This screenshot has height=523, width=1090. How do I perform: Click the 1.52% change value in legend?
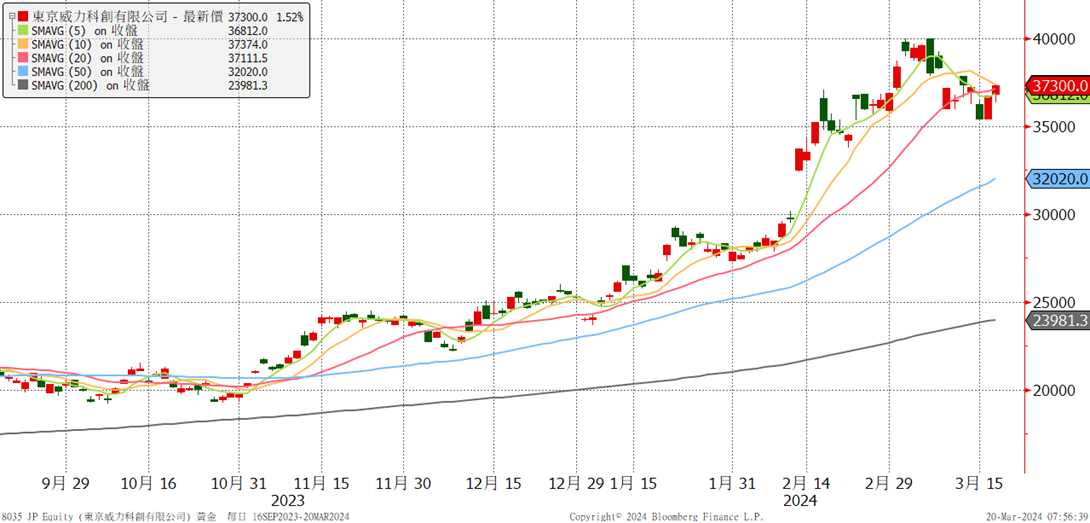coord(288,17)
